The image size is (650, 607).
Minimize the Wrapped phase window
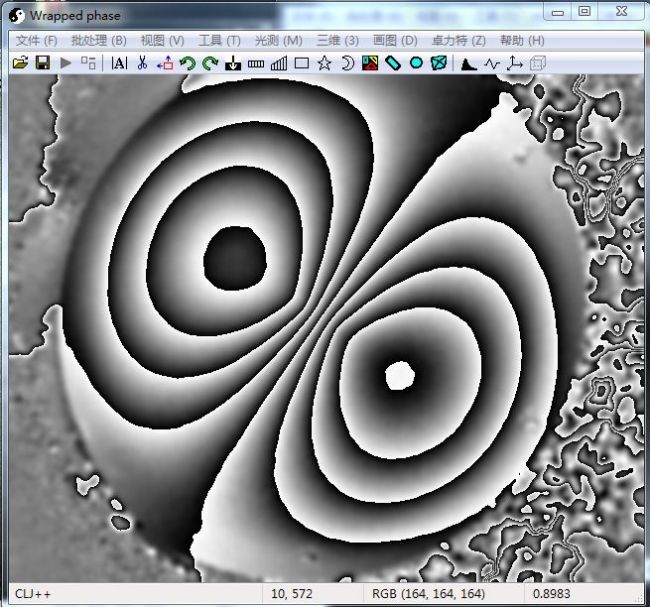point(558,12)
